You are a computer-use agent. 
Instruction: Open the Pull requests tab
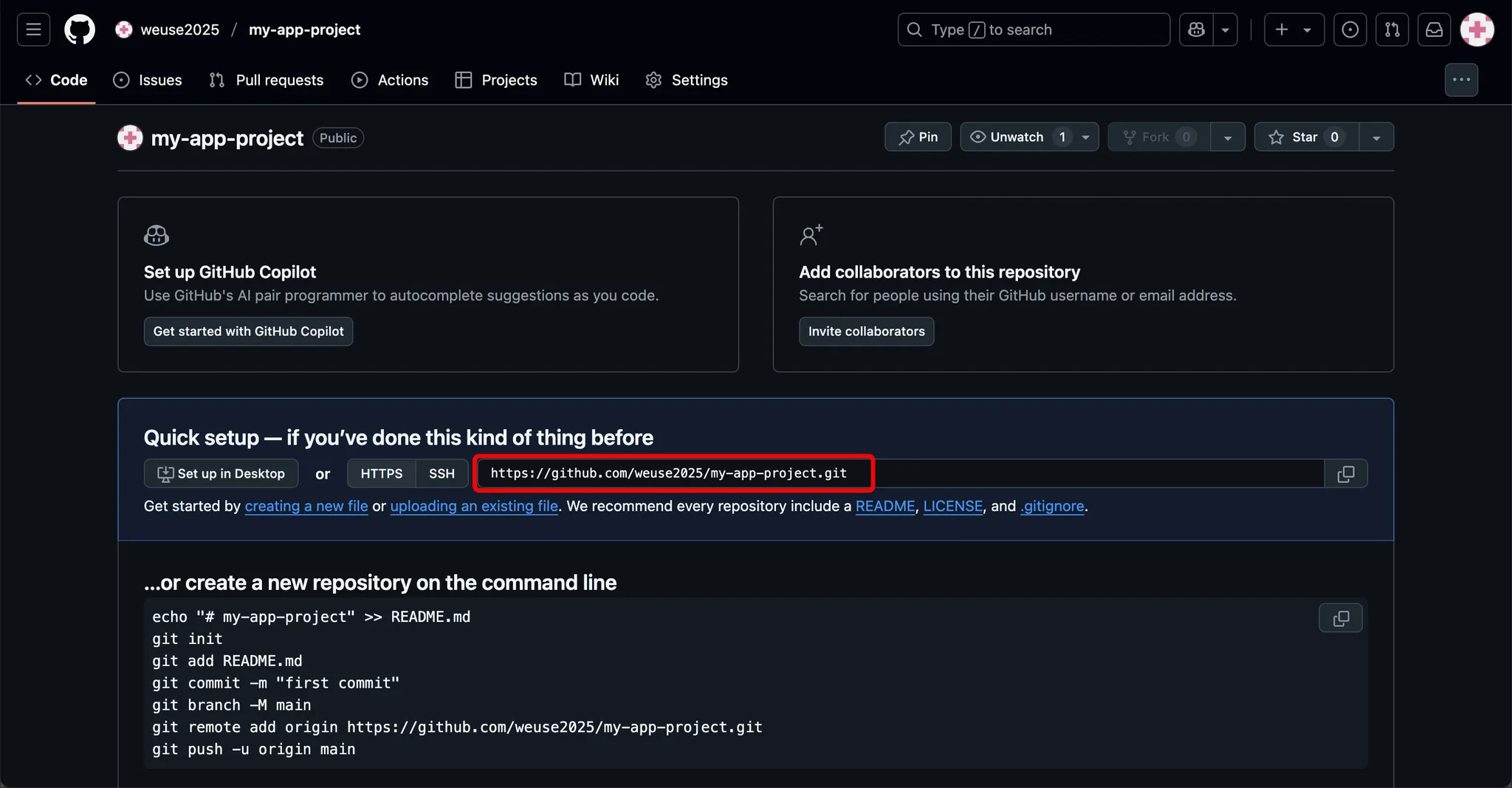267,80
